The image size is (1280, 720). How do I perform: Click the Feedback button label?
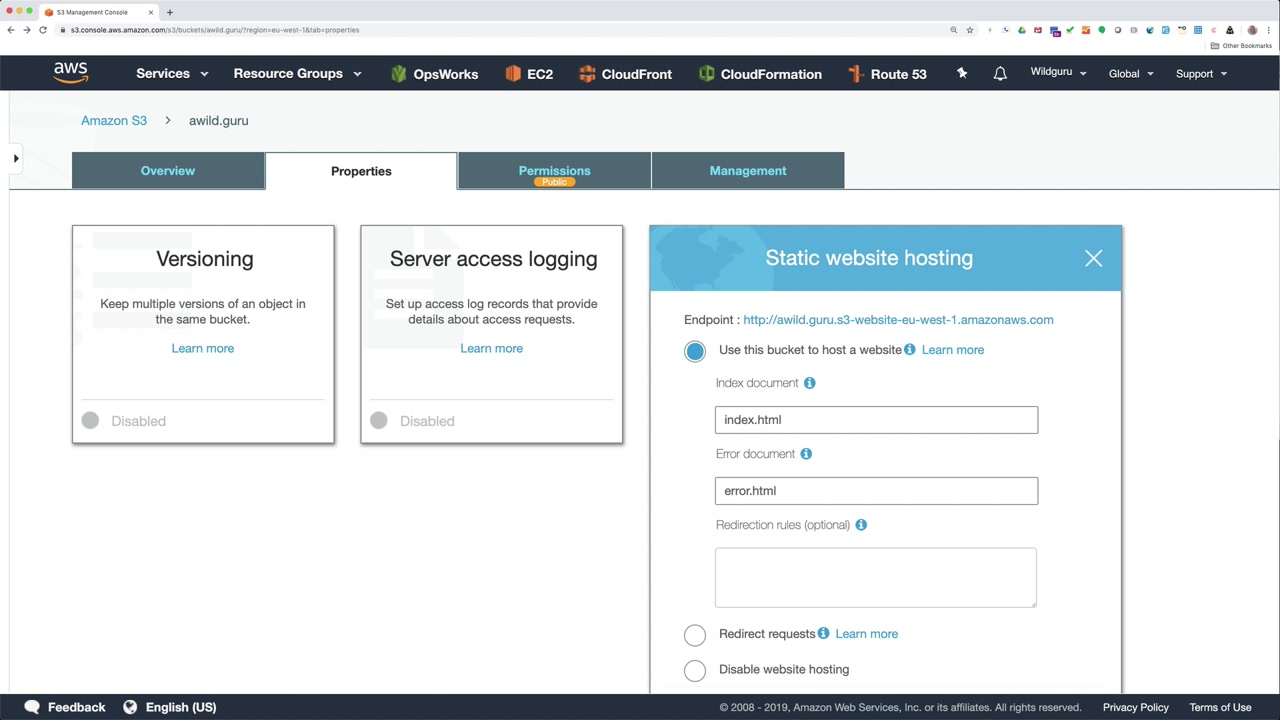pyautogui.click(x=76, y=707)
